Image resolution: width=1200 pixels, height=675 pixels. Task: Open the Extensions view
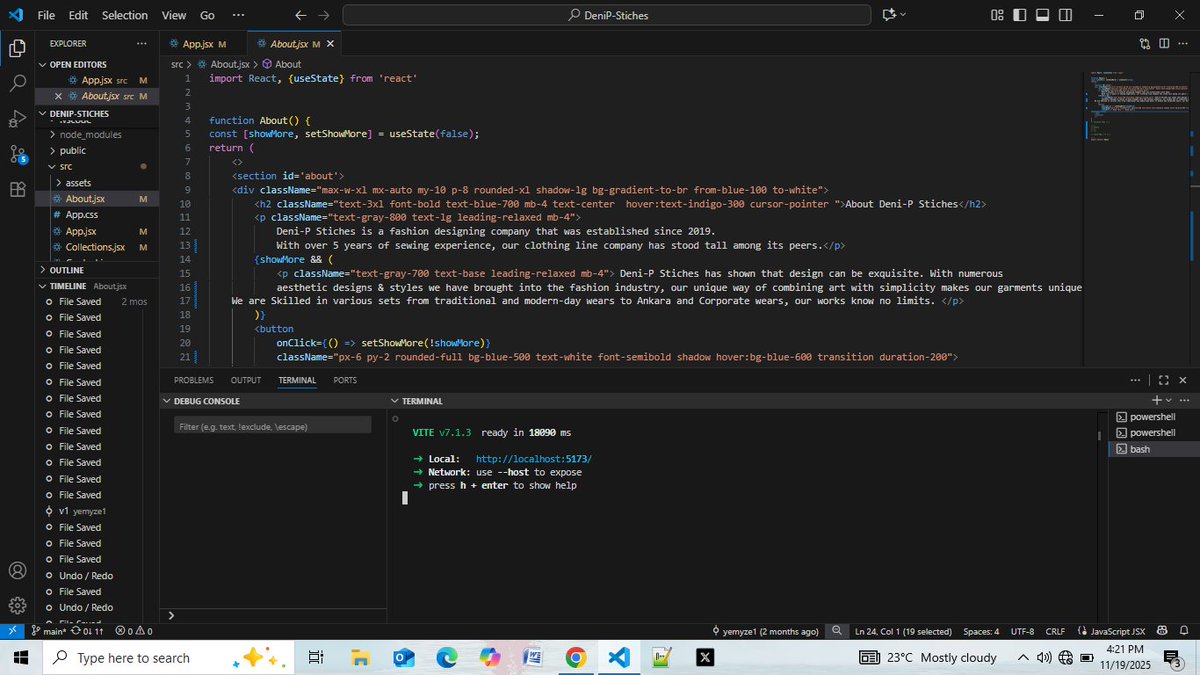pos(16,186)
